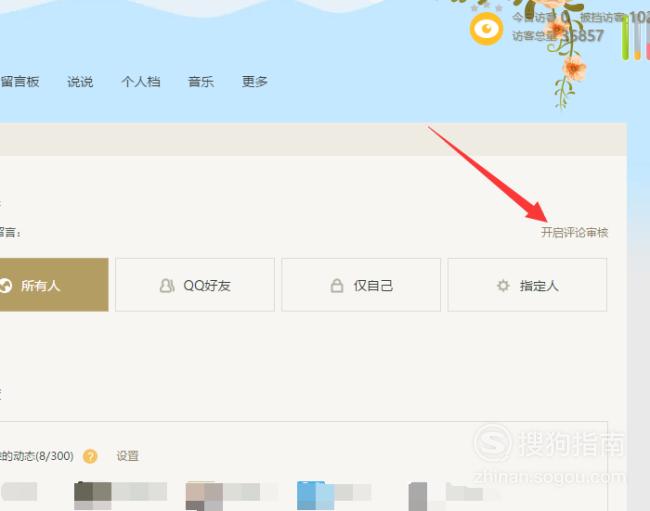Click the person icon beside QQ好友
This screenshot has width=650, height=511.
167,286
